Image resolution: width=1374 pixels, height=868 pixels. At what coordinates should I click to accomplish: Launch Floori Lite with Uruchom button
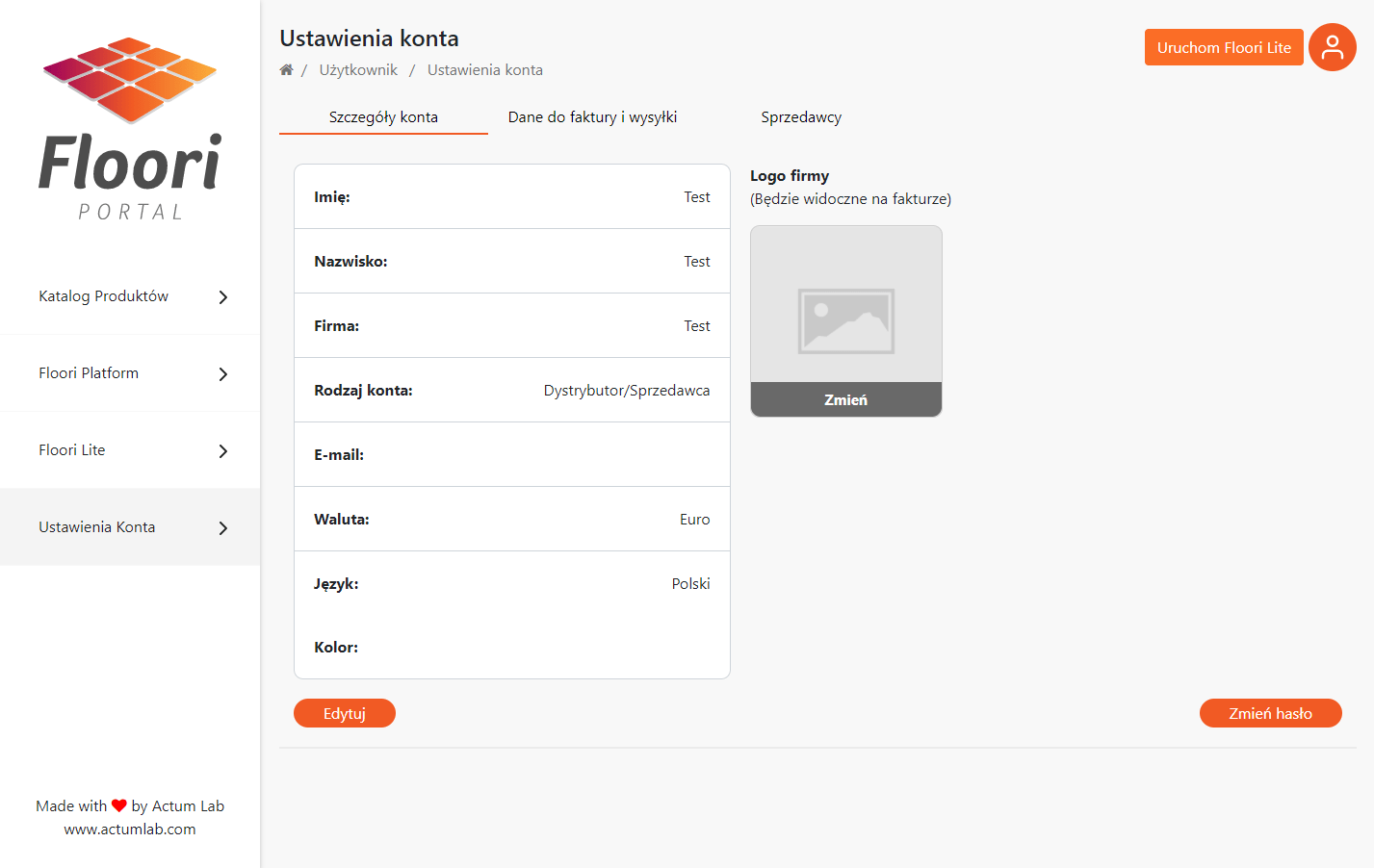(x=1224, y=47)
